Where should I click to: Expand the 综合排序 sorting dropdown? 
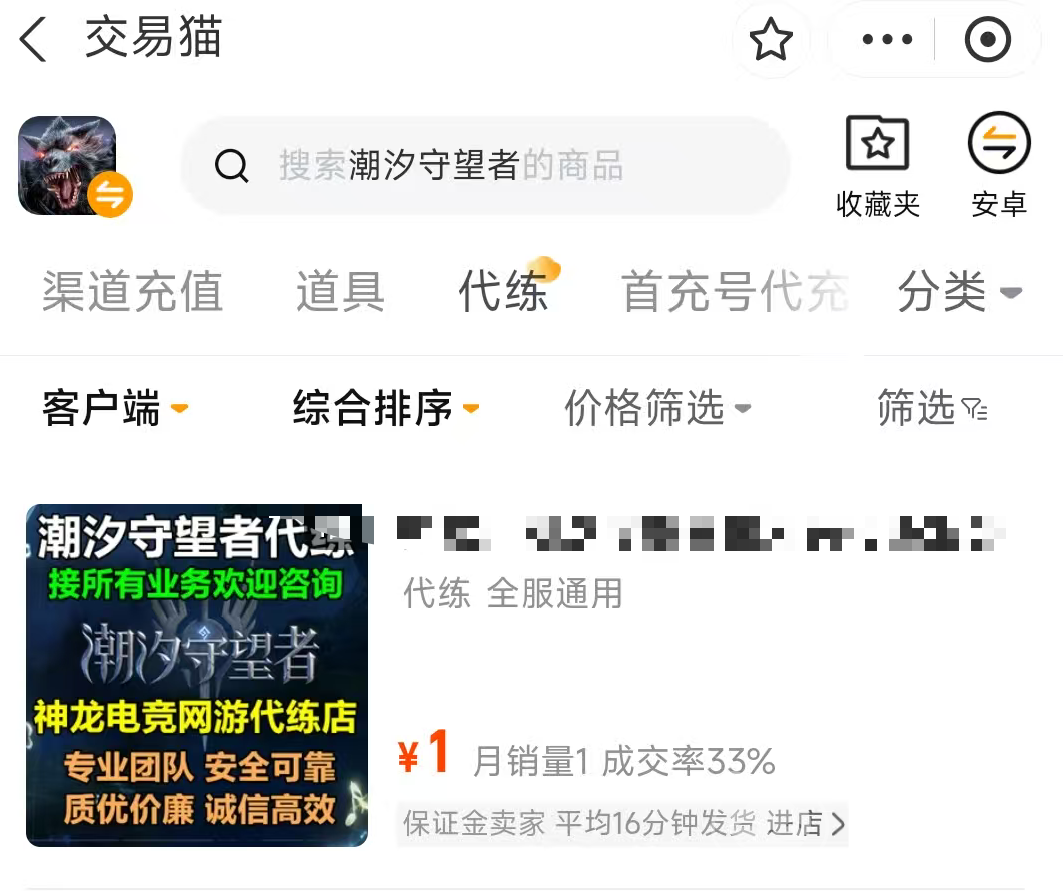point(386,408)
